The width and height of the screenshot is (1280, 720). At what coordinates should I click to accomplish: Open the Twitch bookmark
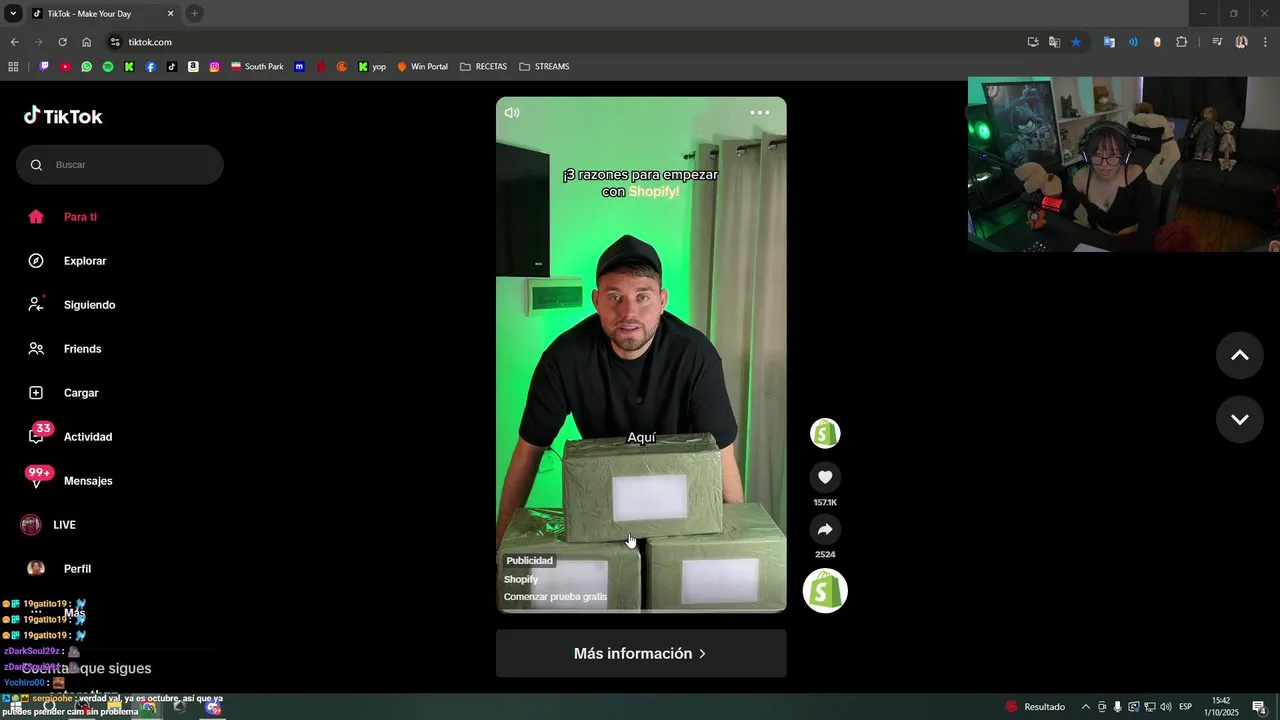point(44,67)
